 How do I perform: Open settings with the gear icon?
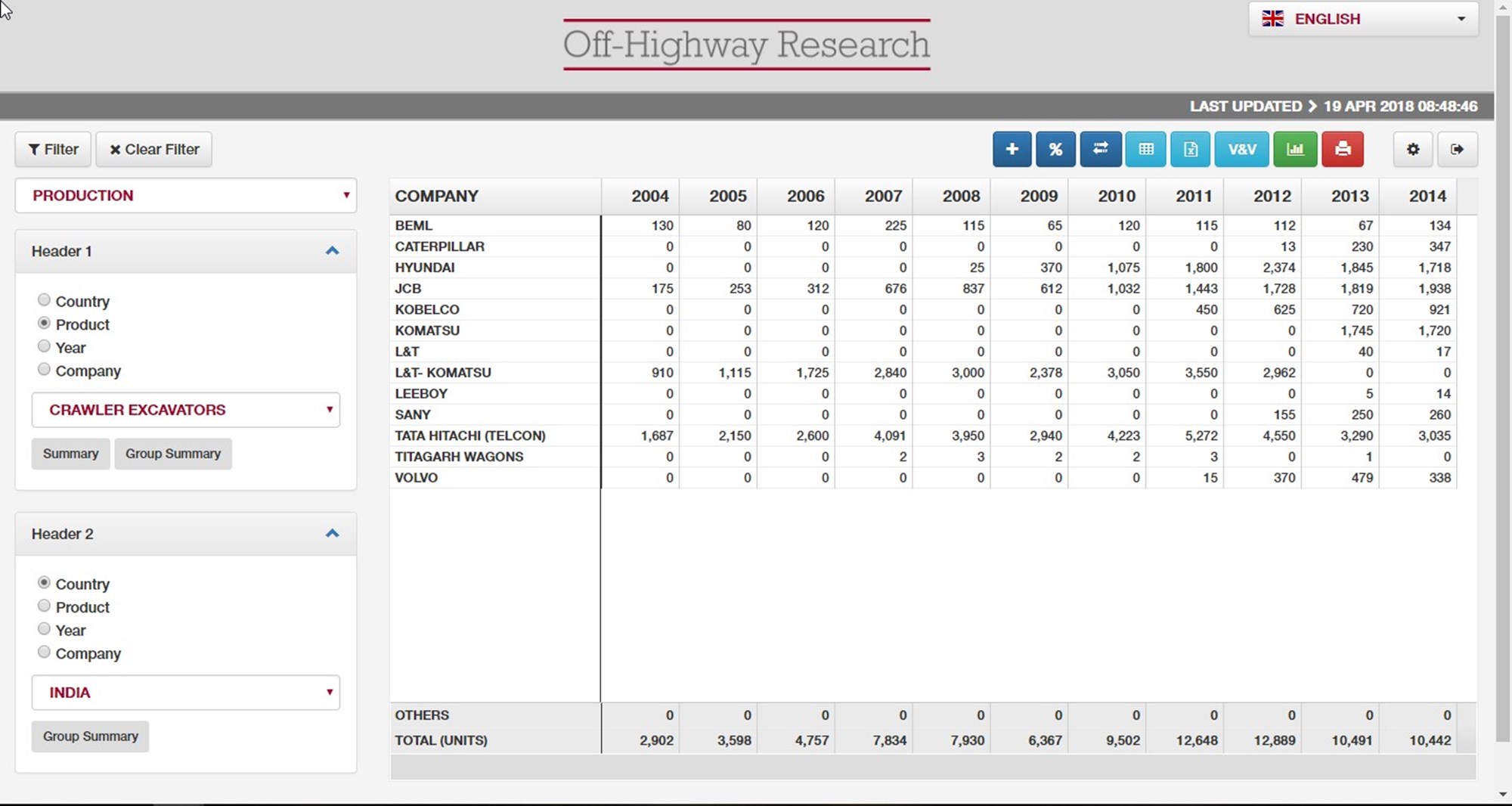pos(1412,149)
